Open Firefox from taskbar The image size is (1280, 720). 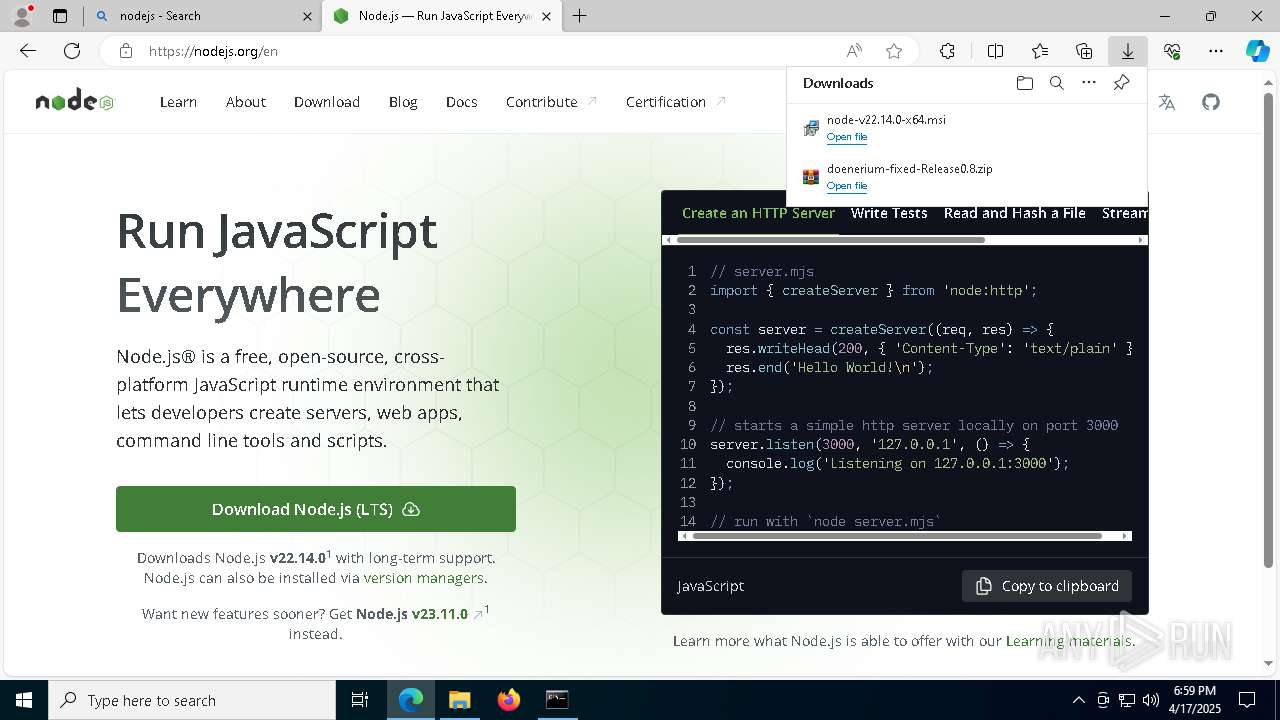[x=509, y=700]
